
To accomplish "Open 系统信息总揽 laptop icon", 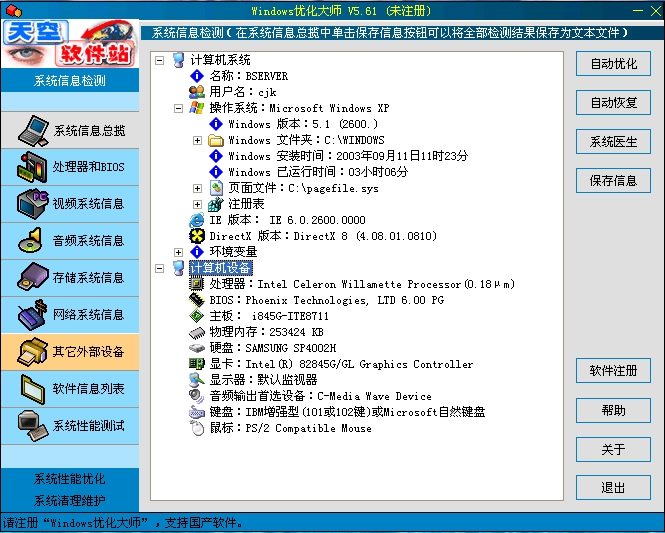I will coord(34,130).
